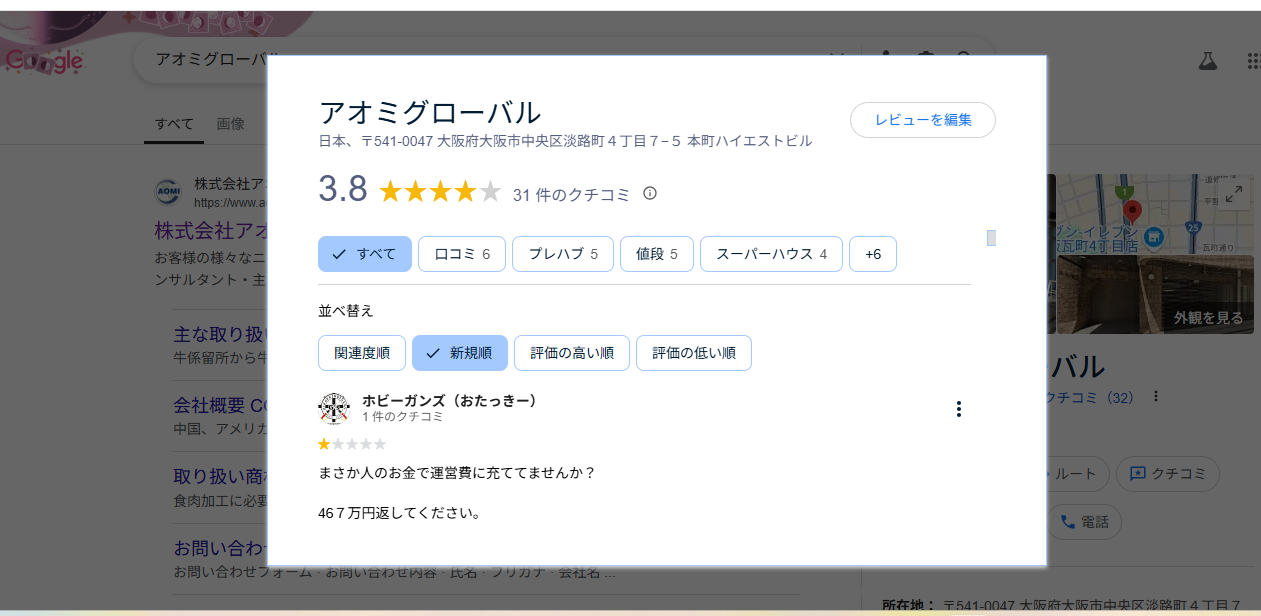Select the すべて review filter chip
Image resolution: width=1261 pixels, height=616 pixels.
click(365, 254)
